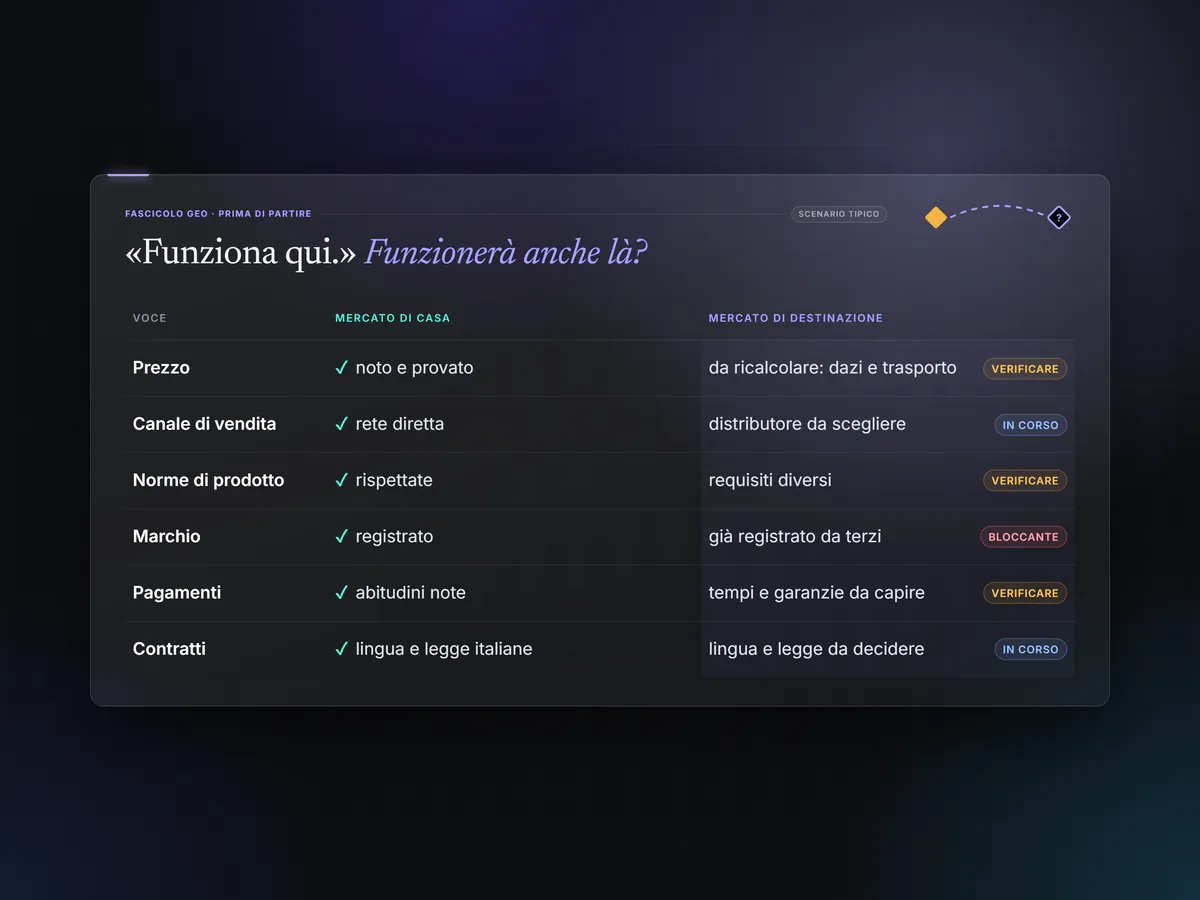Select the 'Mercato di destinazione' column header
This screenshot has height=900, width=1200.
[x=796, y=318]
